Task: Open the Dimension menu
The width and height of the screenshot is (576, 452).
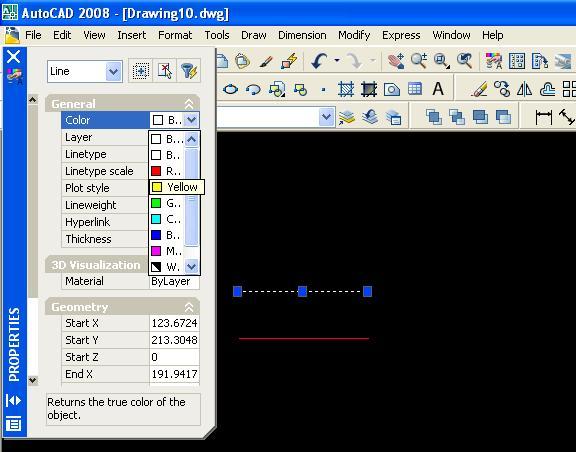Action: click(x=302, y=35)
